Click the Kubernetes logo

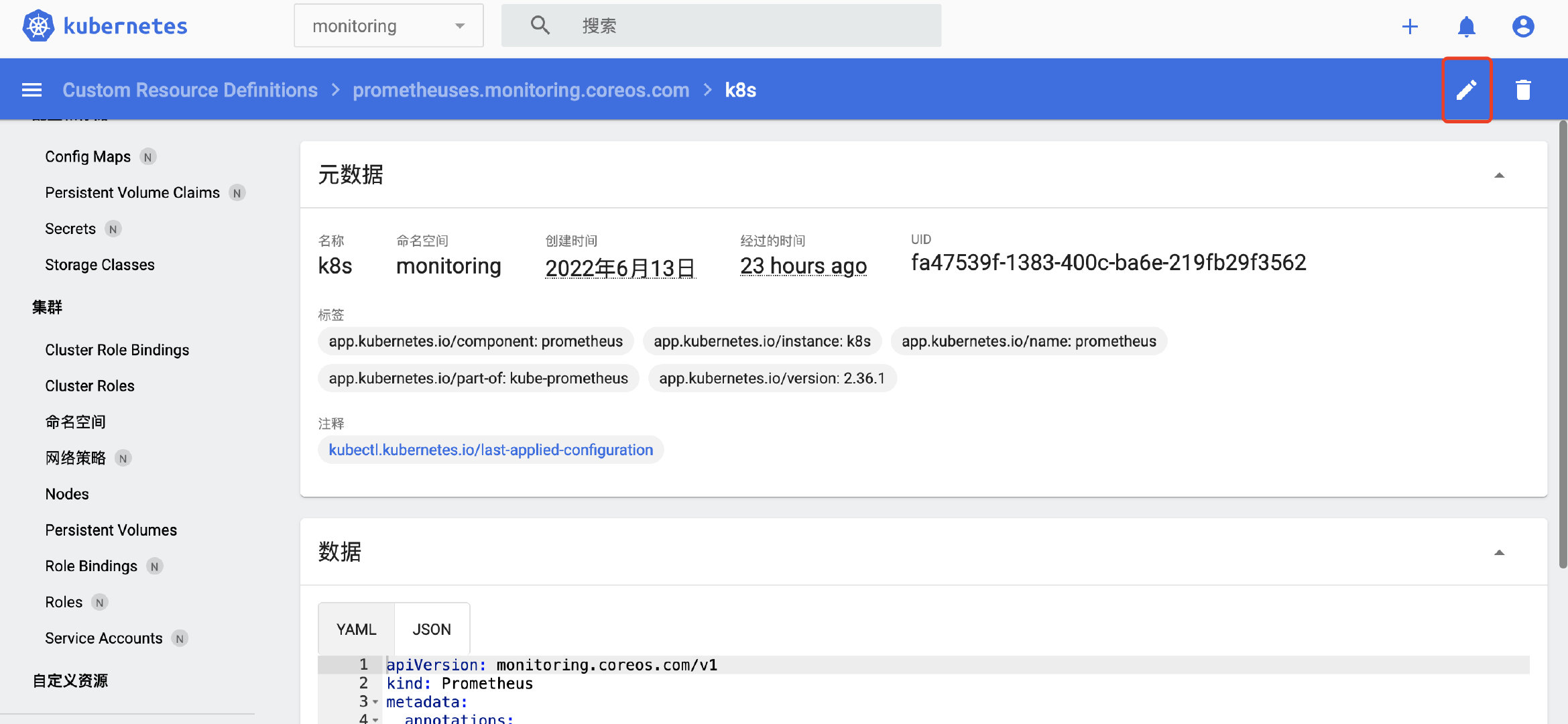pos(38,26)
